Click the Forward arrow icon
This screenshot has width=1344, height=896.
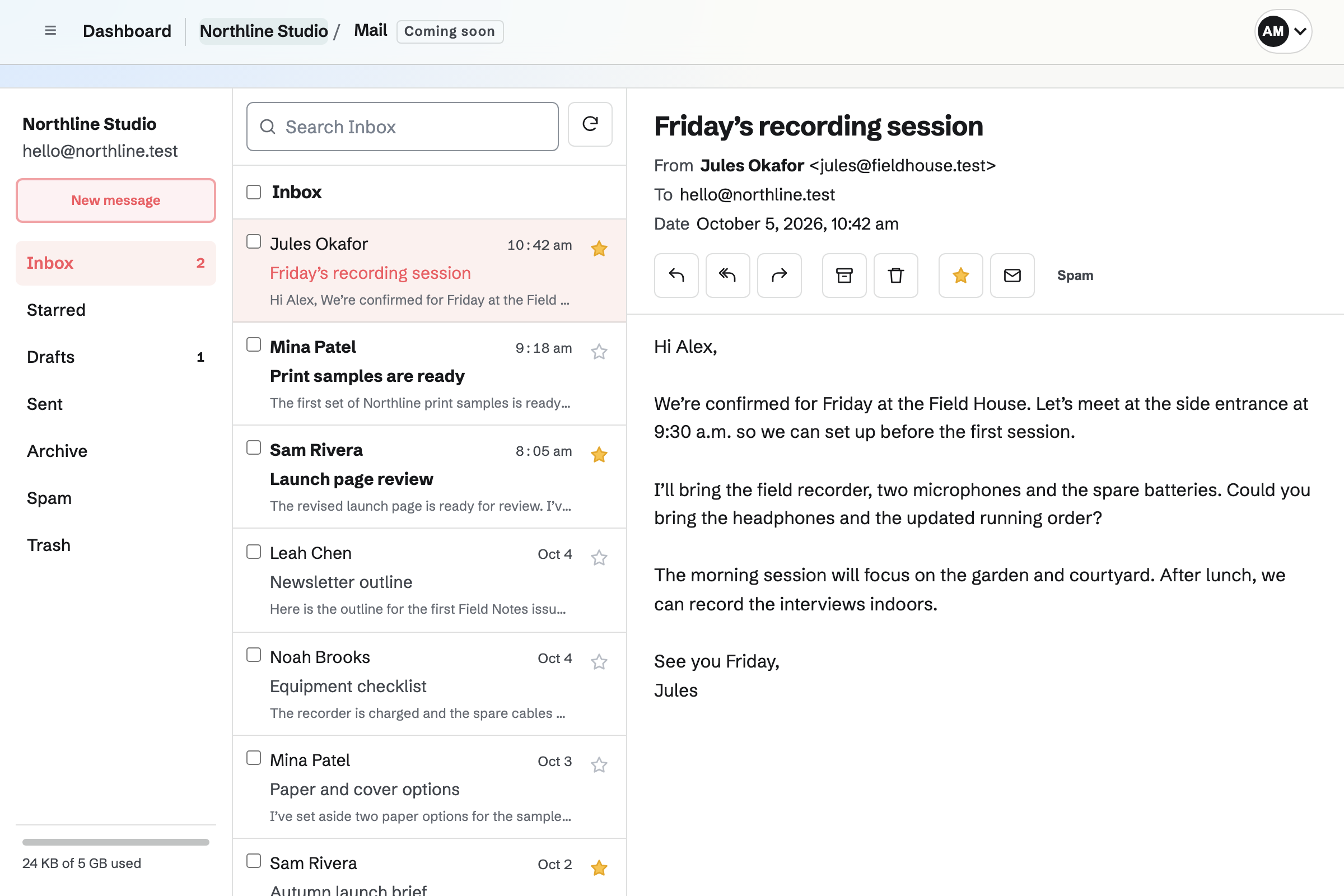point(779,276)
